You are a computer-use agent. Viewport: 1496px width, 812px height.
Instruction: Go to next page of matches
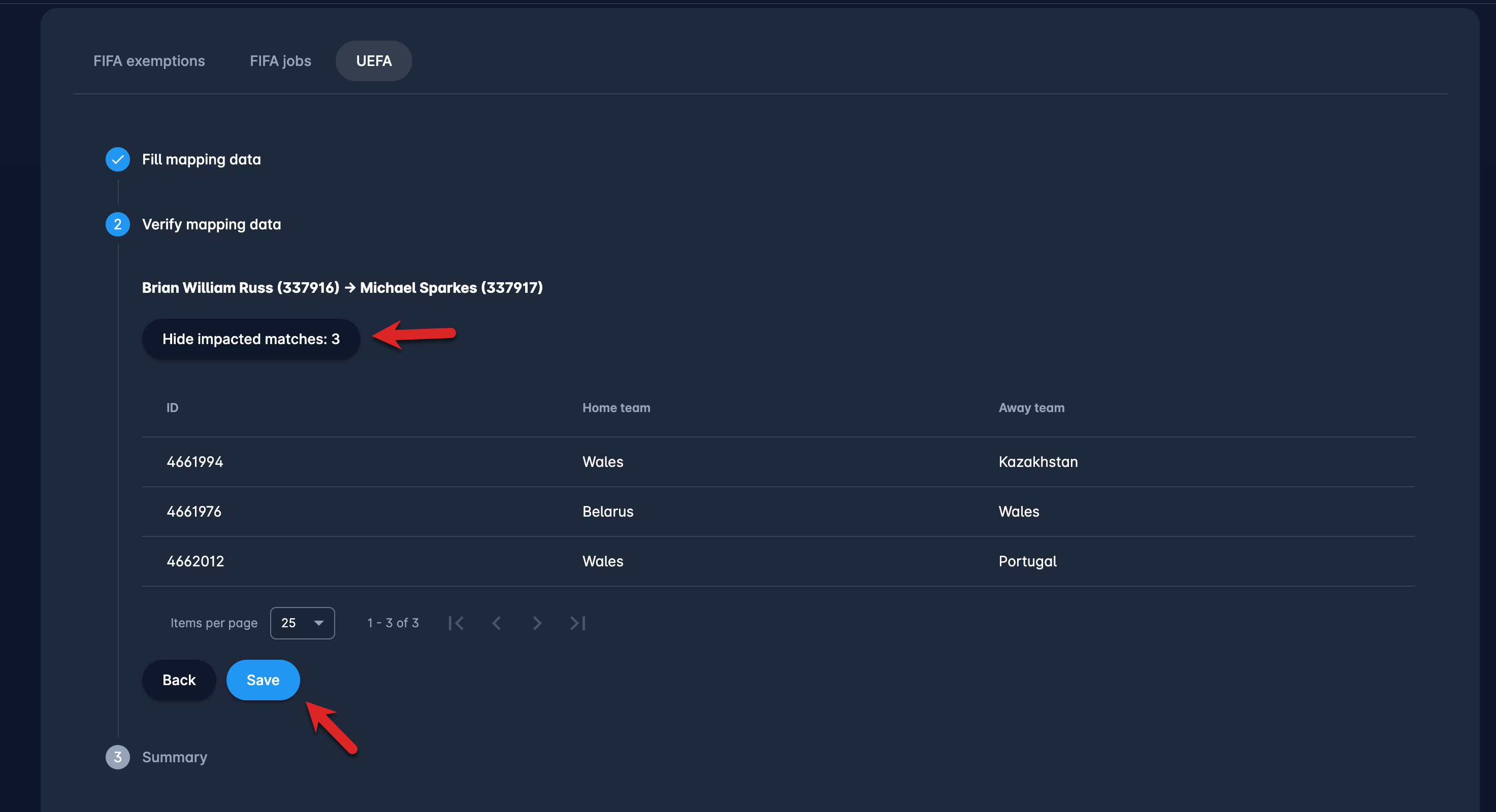[x=537, y=623]
